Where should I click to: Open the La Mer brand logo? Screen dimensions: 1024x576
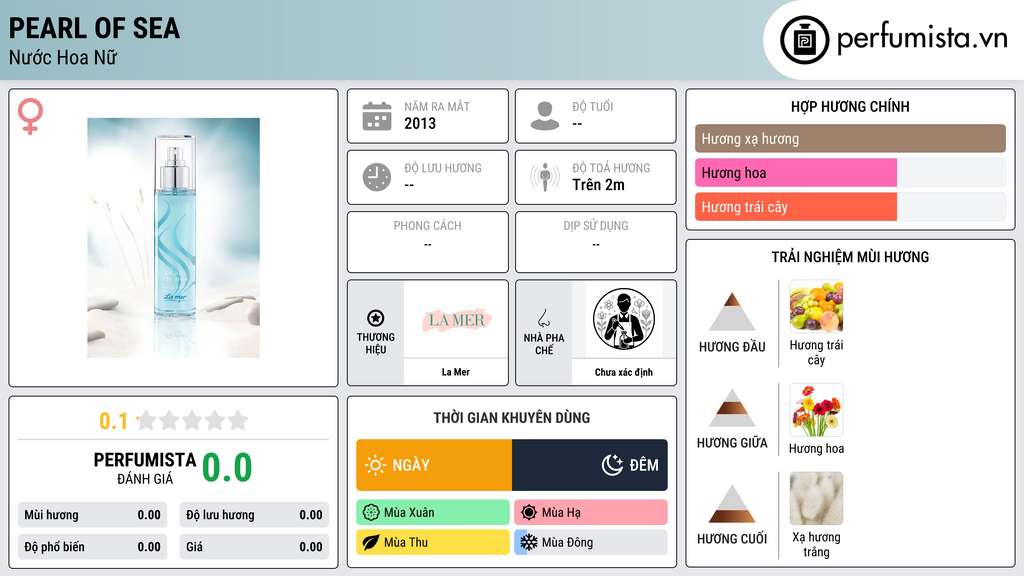pos(456,320)
